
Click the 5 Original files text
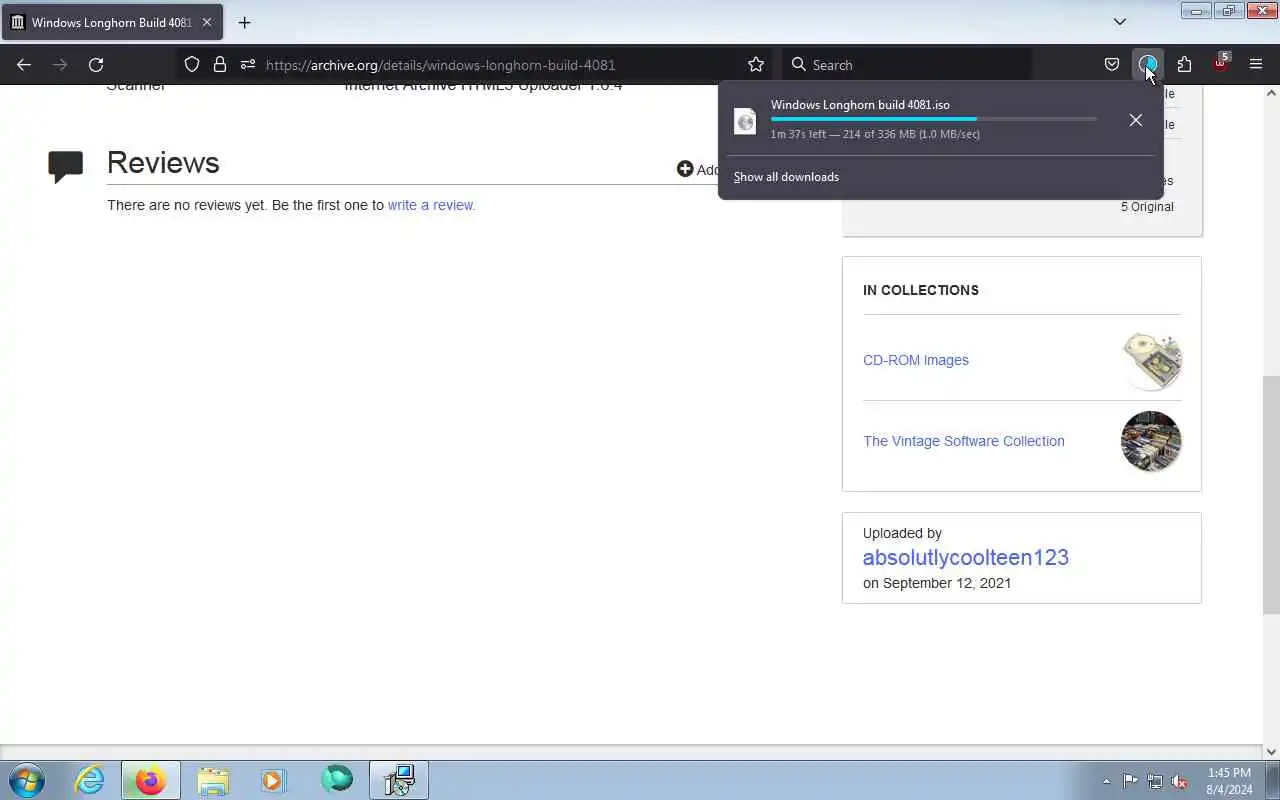(1147, 207)
